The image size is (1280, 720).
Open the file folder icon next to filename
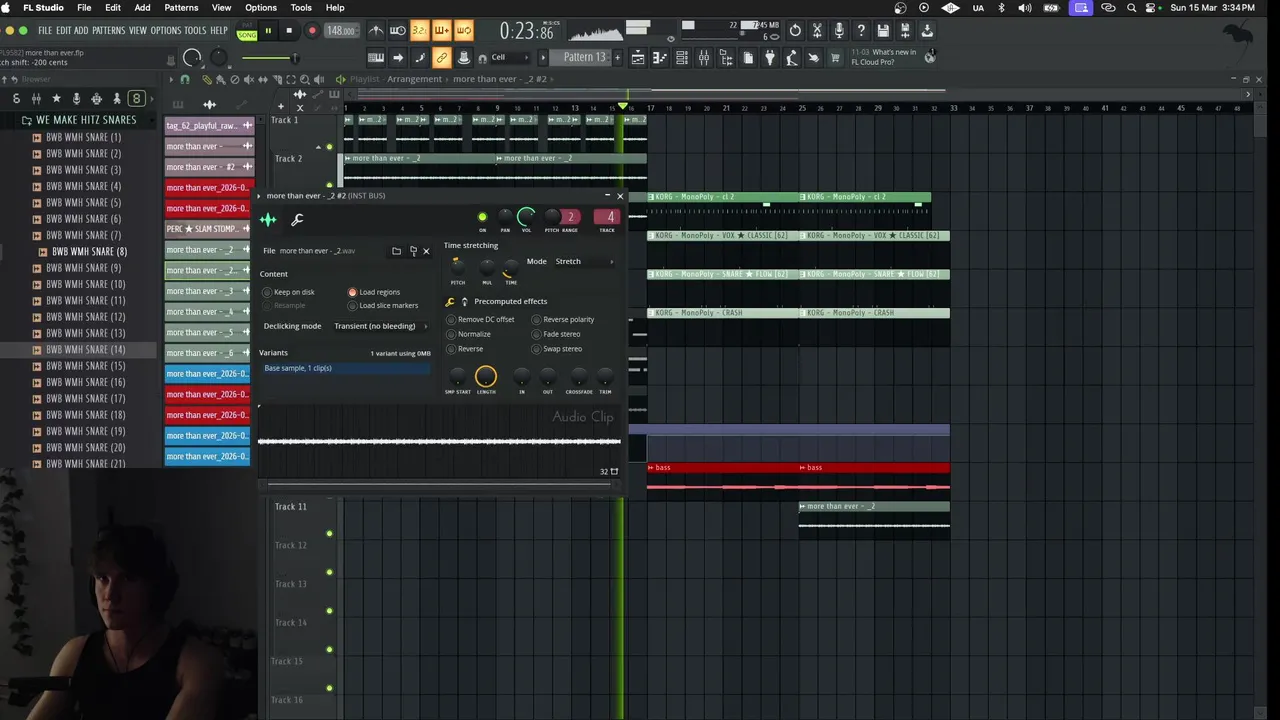point(396,251)
